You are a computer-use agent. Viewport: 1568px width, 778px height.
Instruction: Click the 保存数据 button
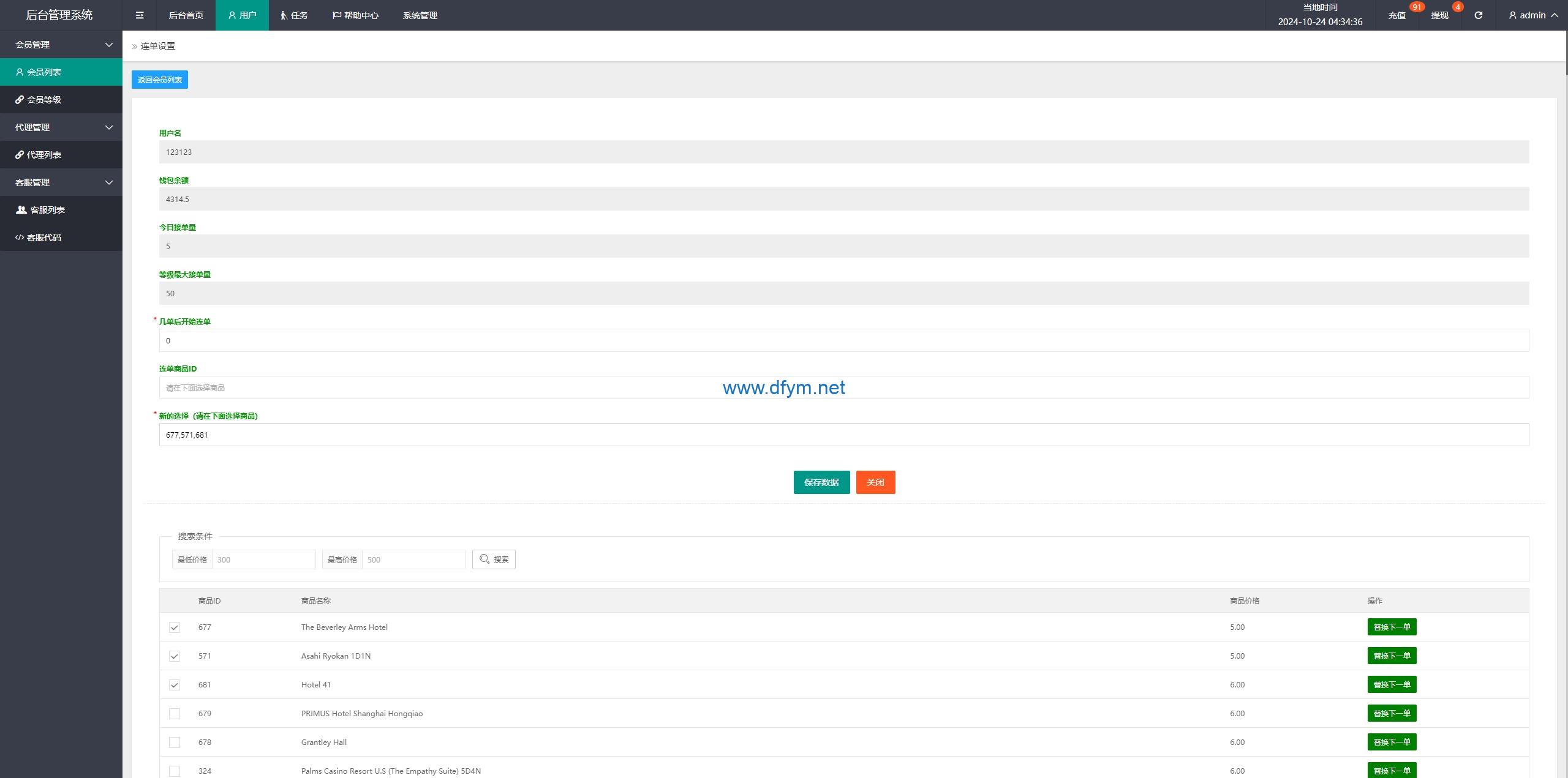(x=821, y=482)
